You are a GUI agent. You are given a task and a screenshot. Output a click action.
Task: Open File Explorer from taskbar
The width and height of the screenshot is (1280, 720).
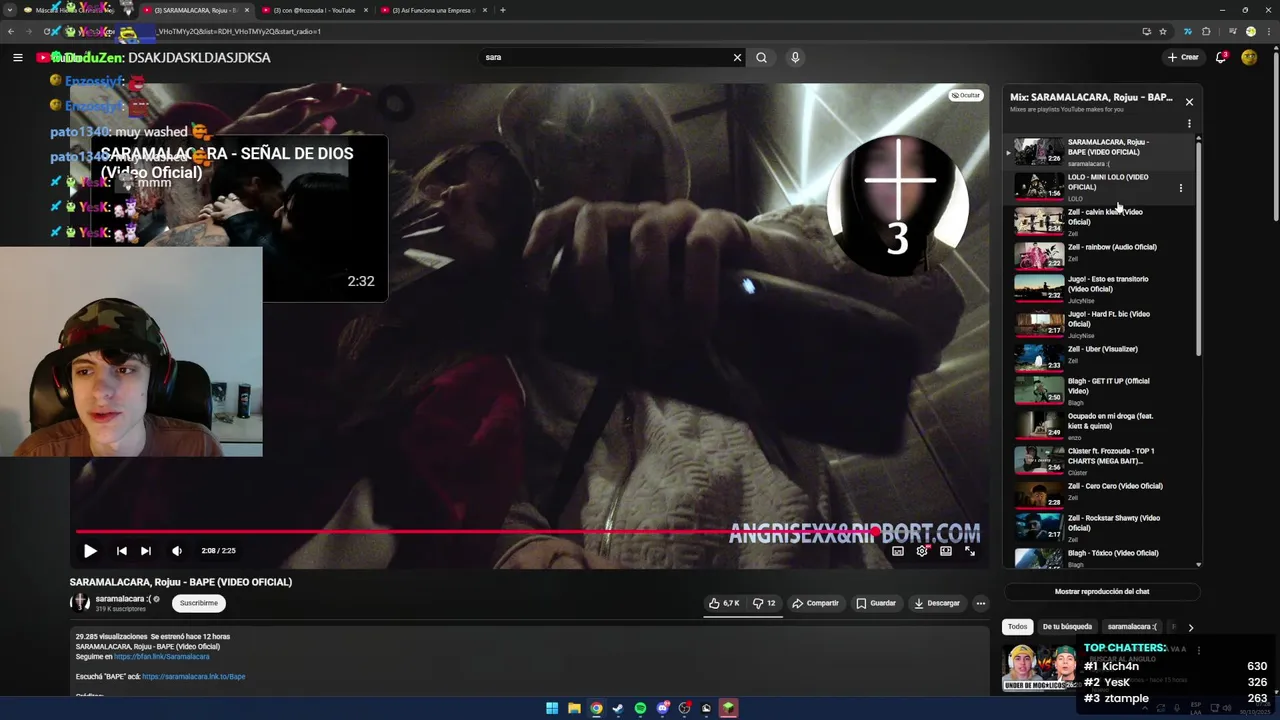click(574, 708)
